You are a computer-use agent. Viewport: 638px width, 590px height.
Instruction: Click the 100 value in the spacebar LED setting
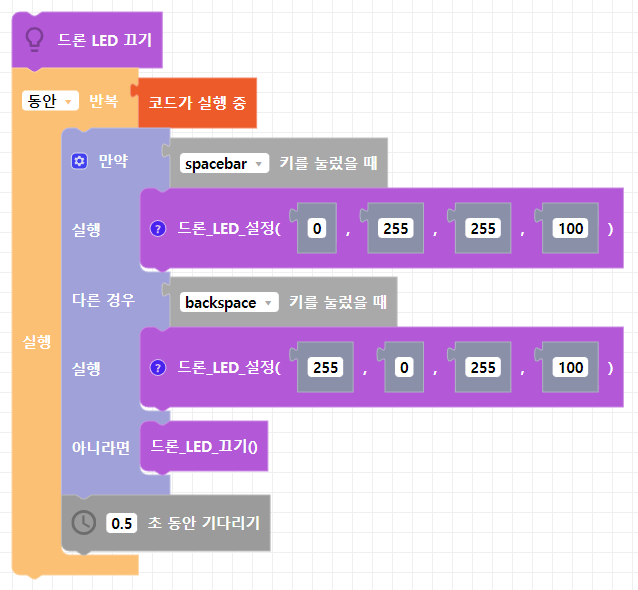(571, 229)
